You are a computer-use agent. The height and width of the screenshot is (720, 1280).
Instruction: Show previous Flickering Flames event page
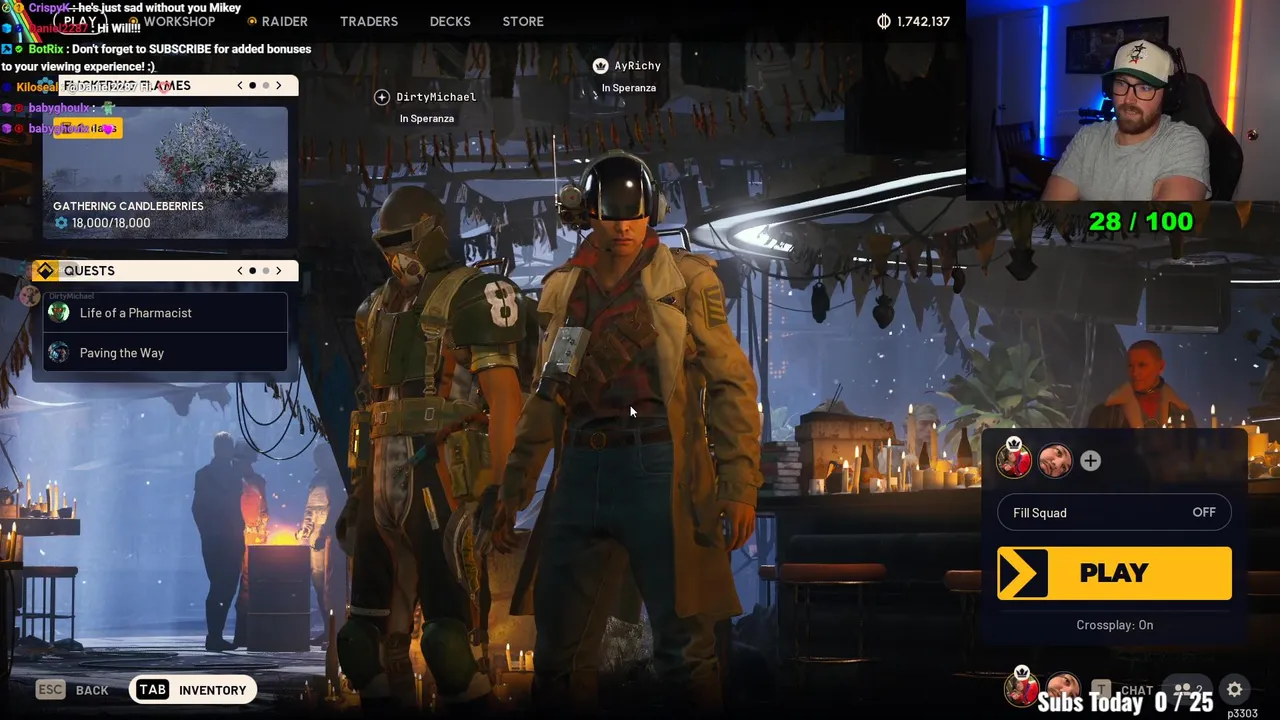(240, 86)
